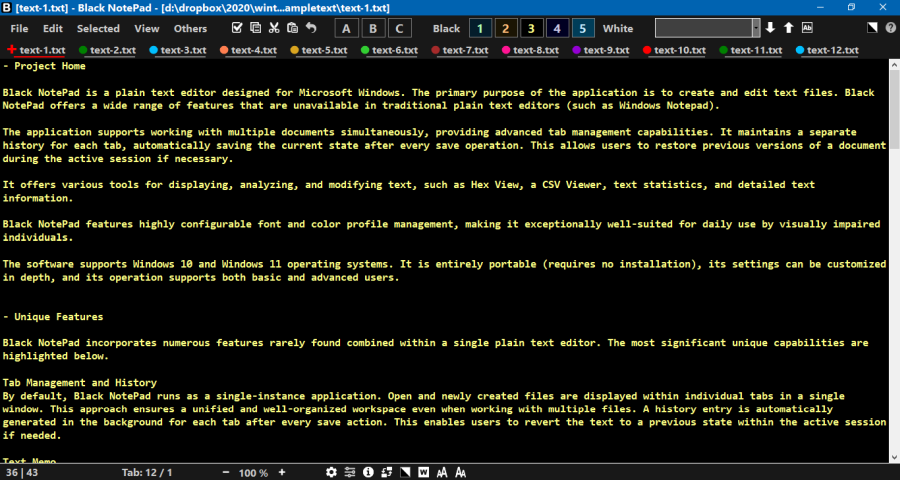Open the Others menu

click(x=190, y=29)
